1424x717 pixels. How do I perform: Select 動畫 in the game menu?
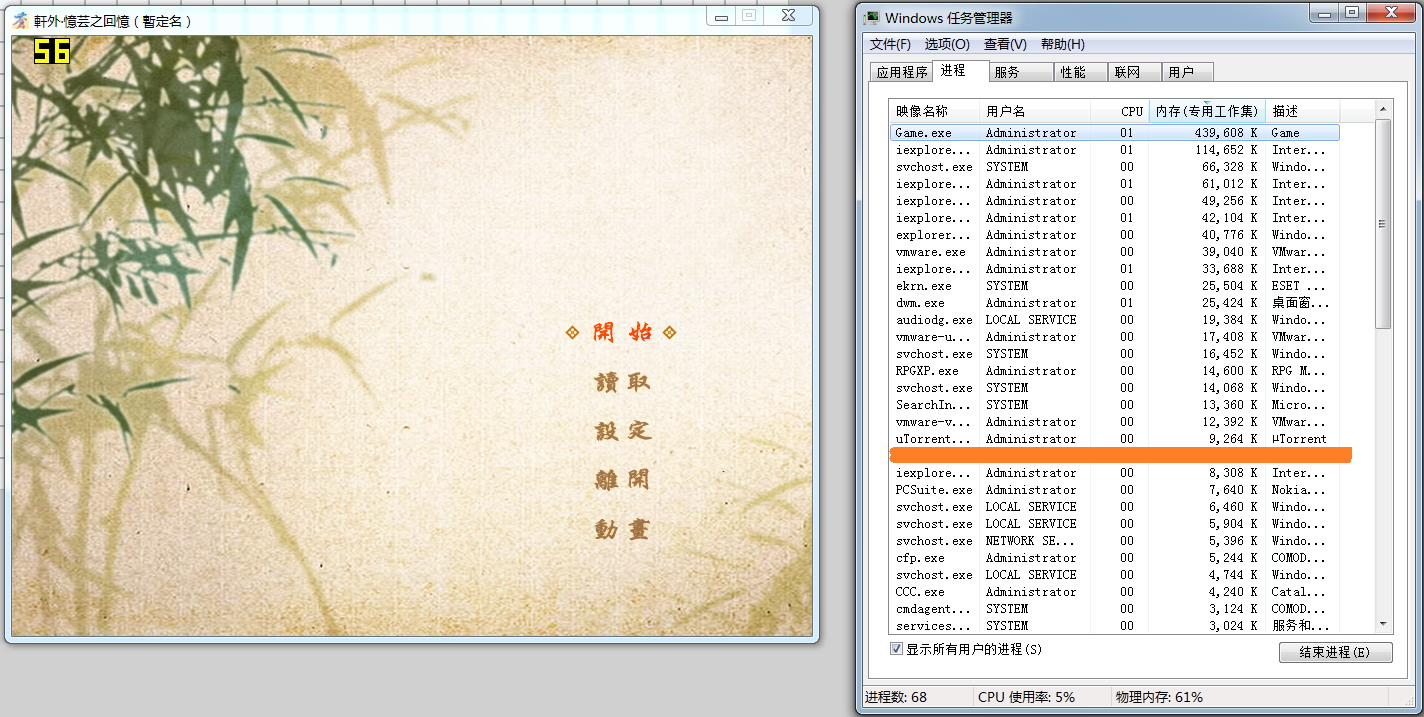[622, 529]
